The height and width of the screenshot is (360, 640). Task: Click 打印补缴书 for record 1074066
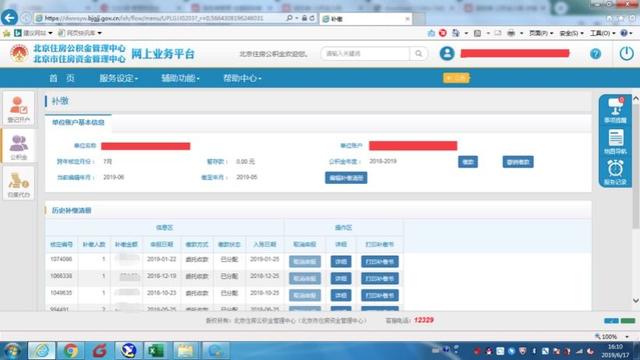point(380,262)
